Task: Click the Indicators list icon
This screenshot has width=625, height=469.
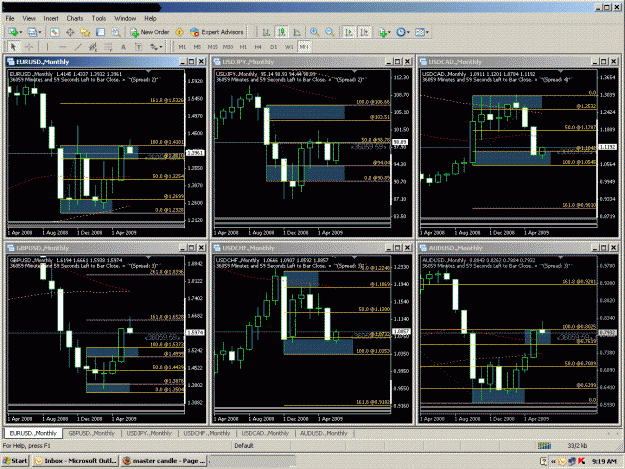Action: (x=385, y=32)
